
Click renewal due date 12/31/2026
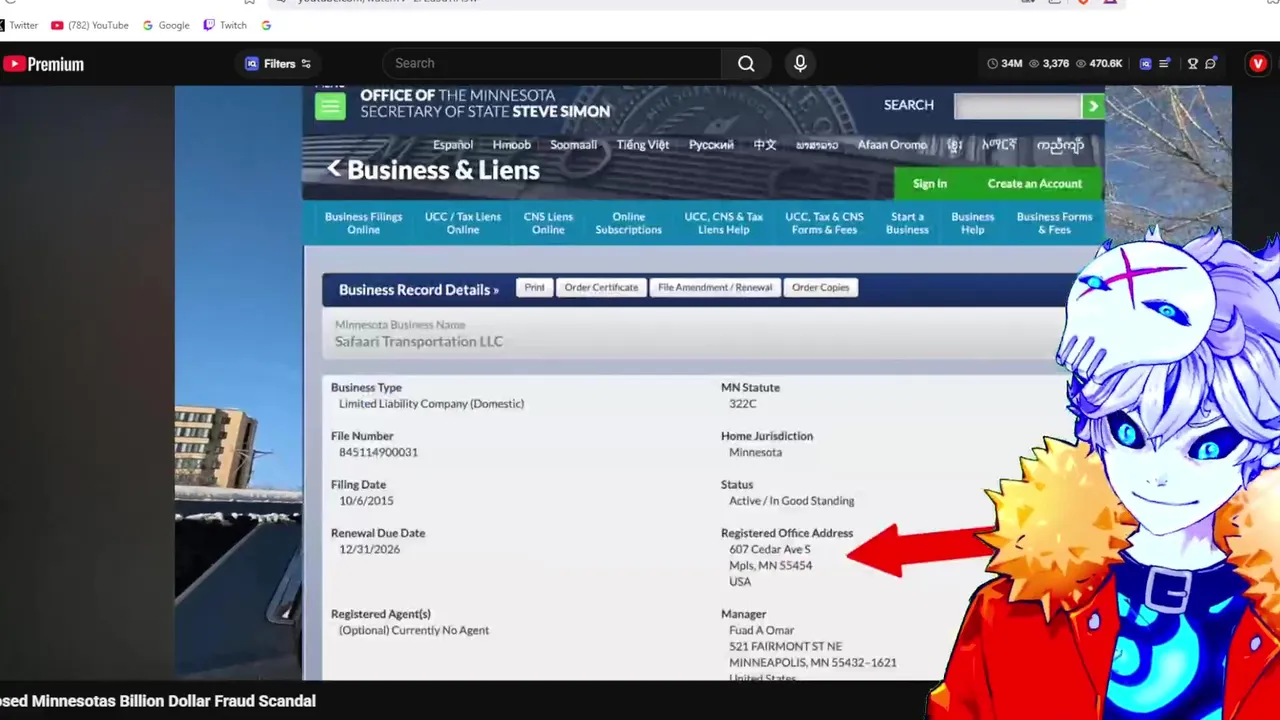[x=369, y=549]
